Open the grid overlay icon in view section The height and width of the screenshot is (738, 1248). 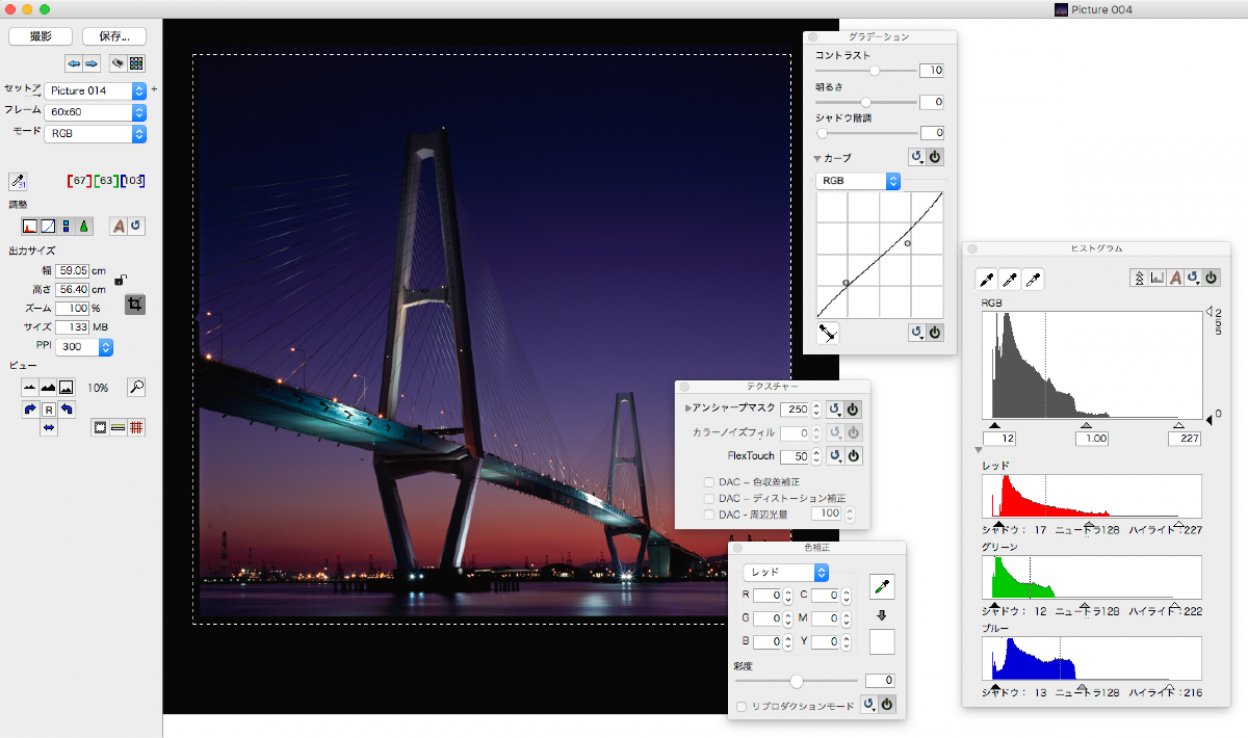click(x=136, y=427)
